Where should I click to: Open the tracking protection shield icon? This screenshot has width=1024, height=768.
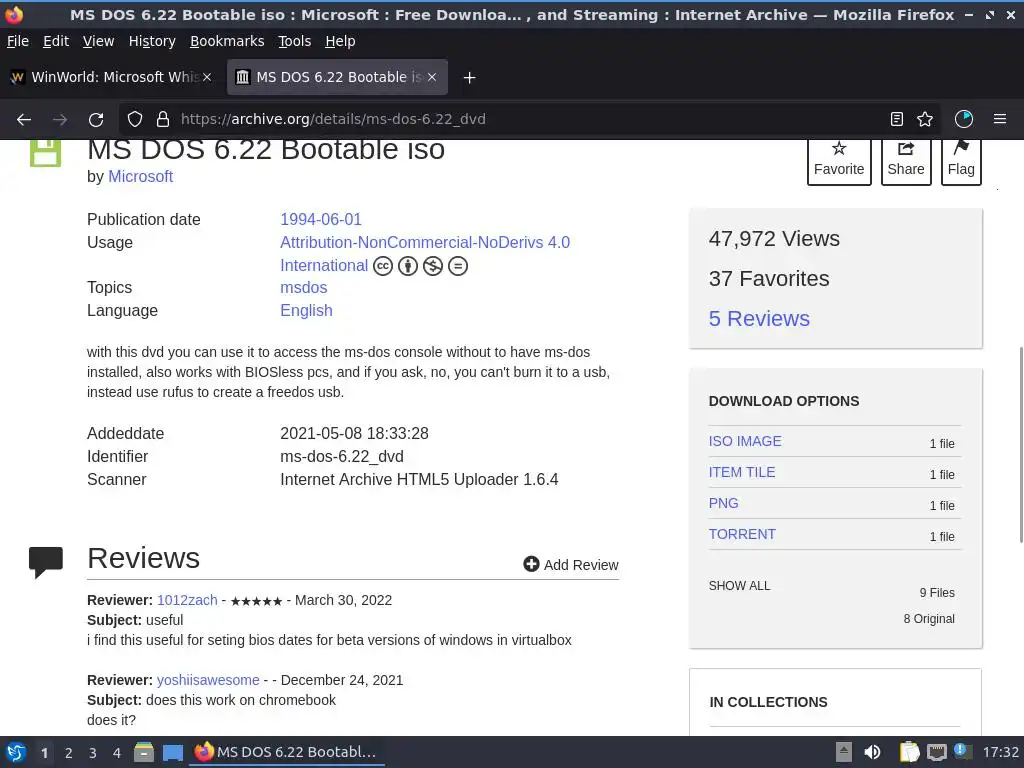pos(135,120)
